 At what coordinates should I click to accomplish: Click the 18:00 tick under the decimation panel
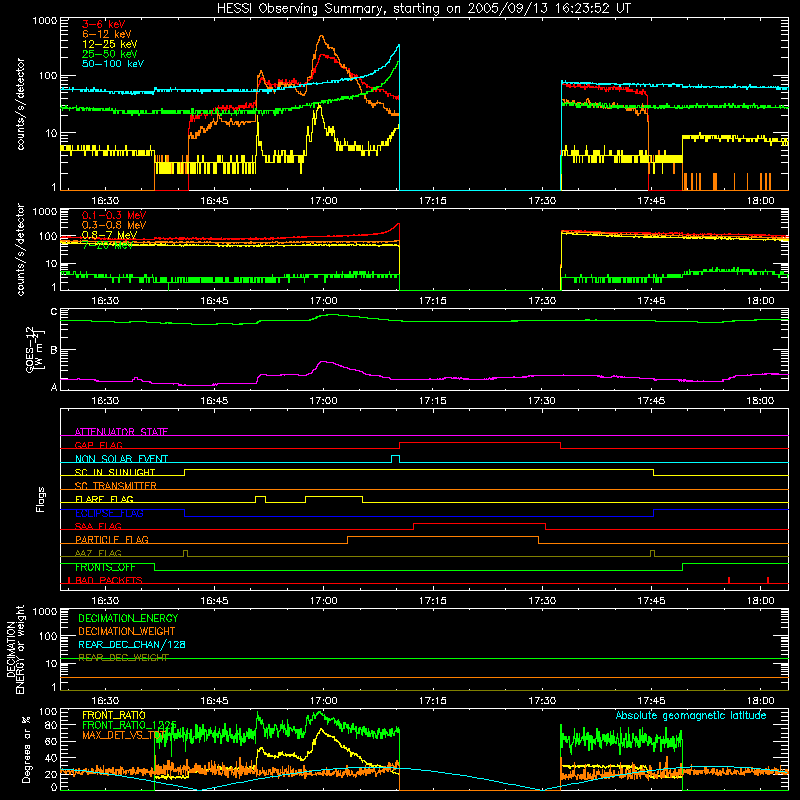pyautogui.click(x=760, y=701)
